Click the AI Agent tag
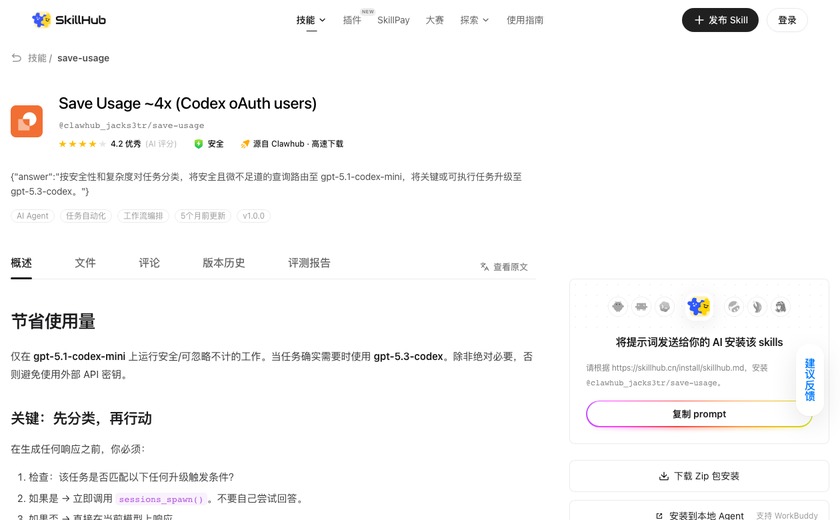Image resolution: width=840 pixels, height=520 pixels. 32,216
